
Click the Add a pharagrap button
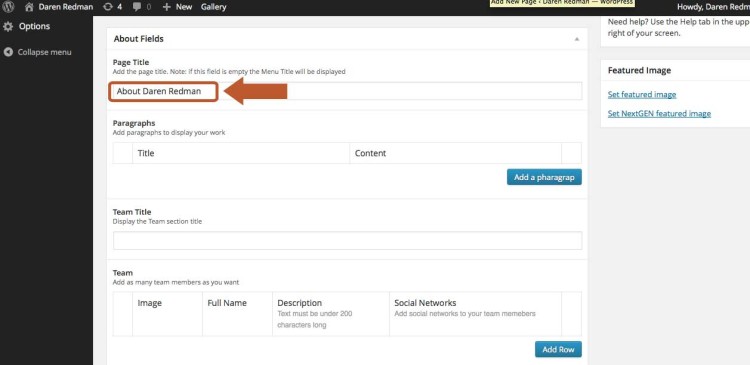click(x=544, y=177)
